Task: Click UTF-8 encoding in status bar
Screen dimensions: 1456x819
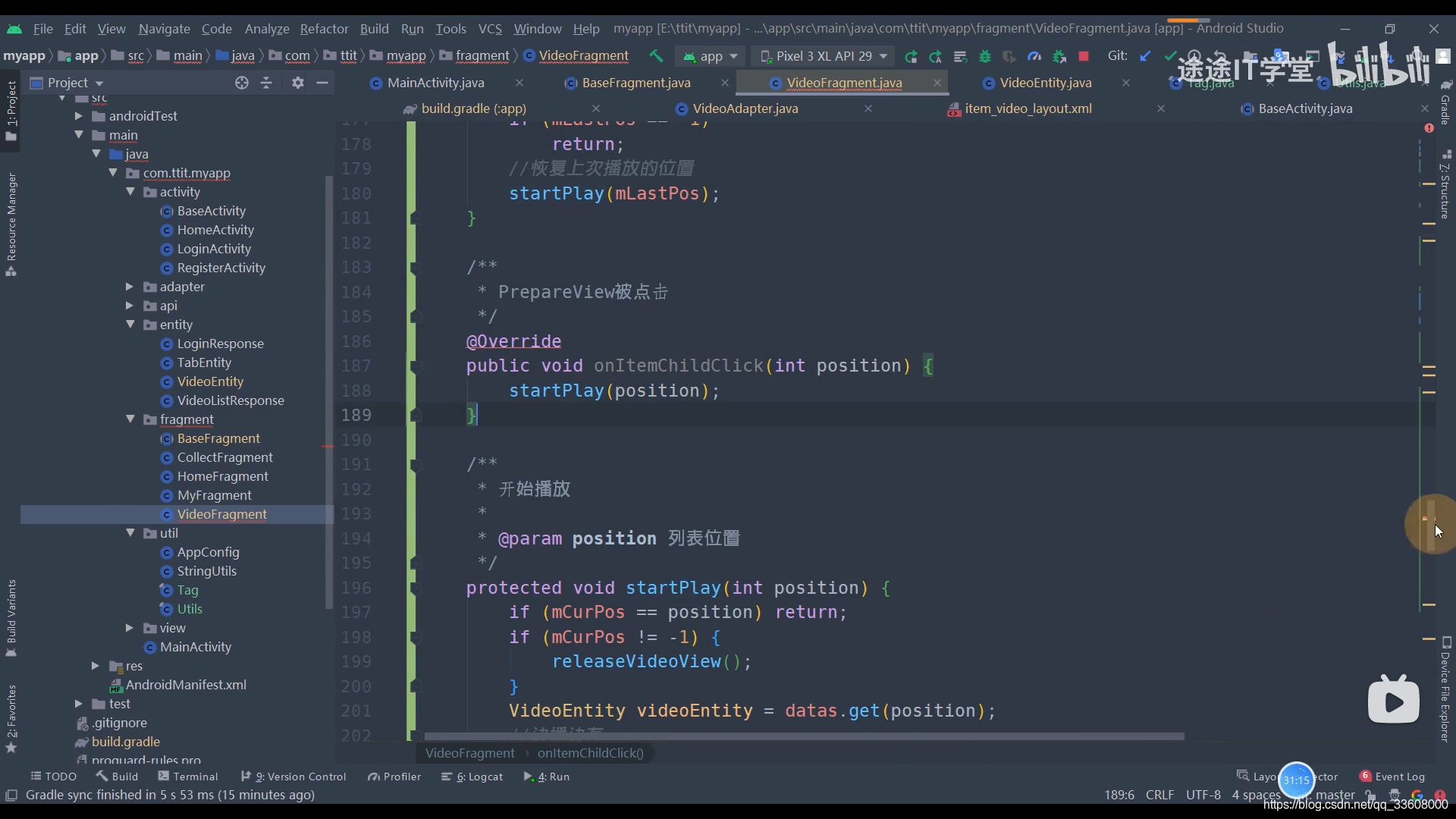Action: tap(1203, 795)
